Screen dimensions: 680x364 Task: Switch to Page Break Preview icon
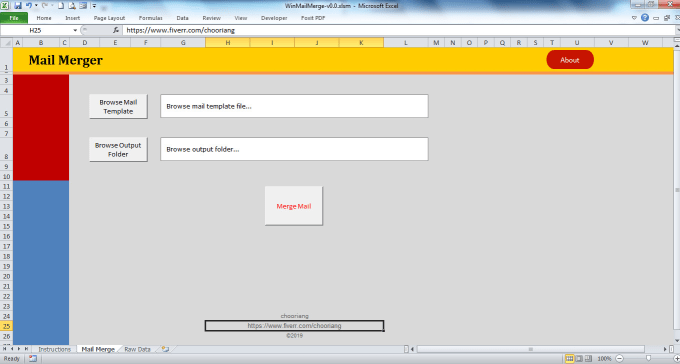point(588,359)
